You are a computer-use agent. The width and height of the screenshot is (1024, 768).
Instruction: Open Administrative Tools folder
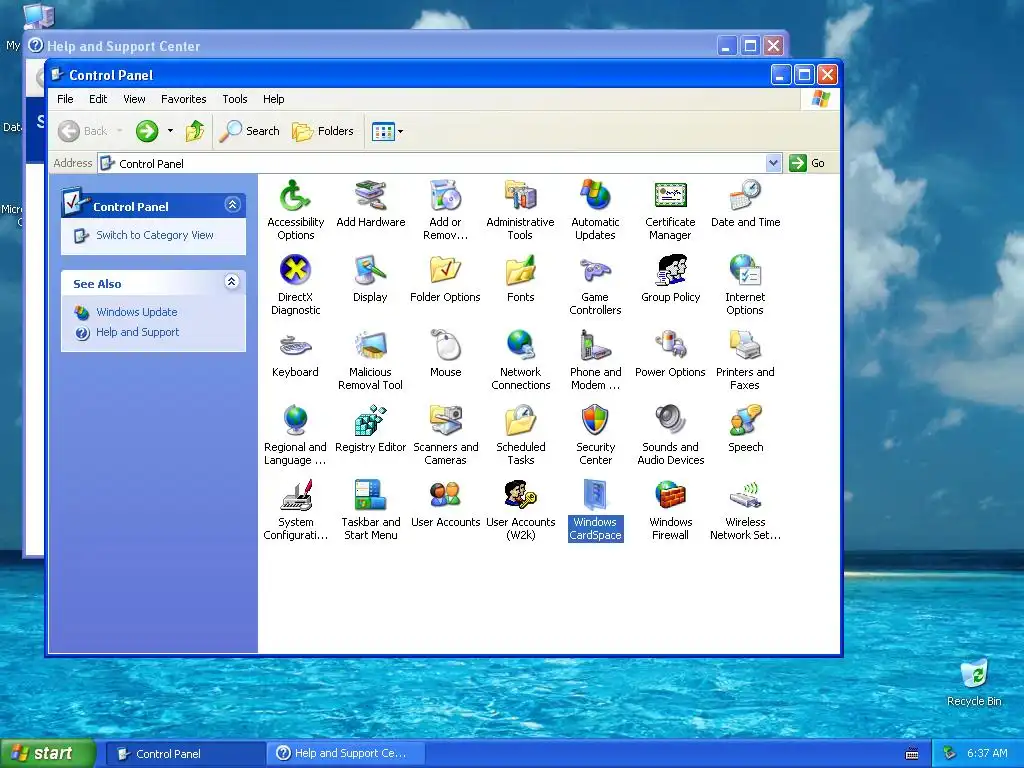[520, 196]
